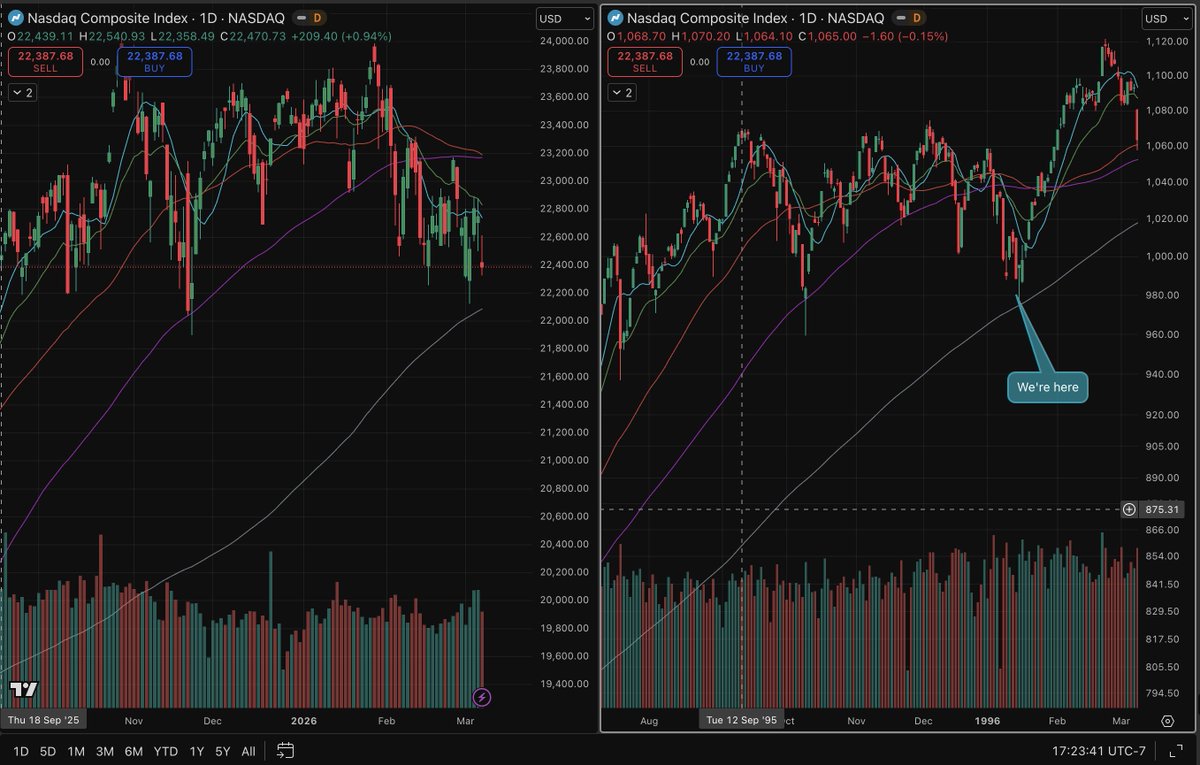Select the 5D time range

pos(48,751)
